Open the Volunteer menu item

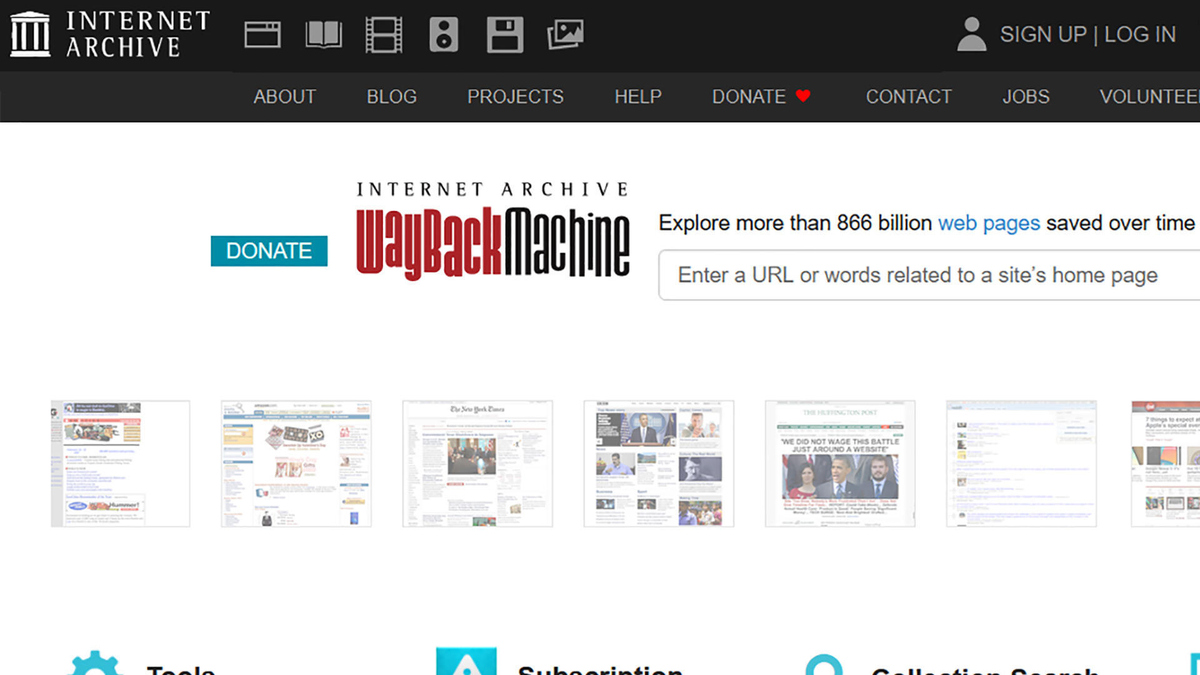[x=1149, y=97]
